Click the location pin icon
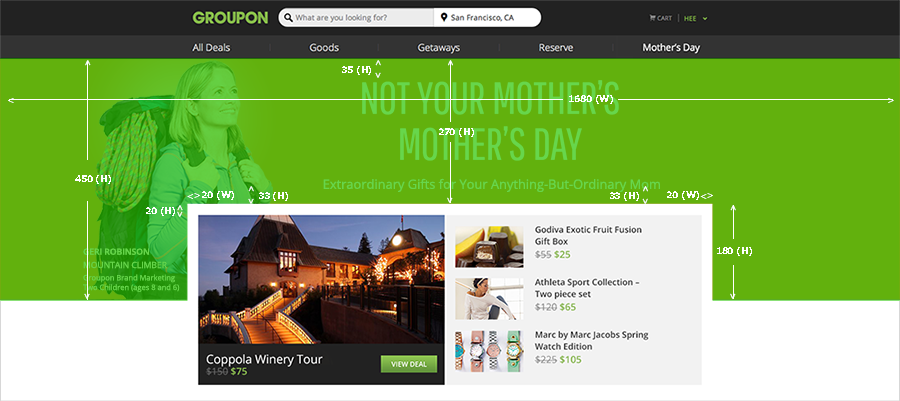 [x=444, y=18]
